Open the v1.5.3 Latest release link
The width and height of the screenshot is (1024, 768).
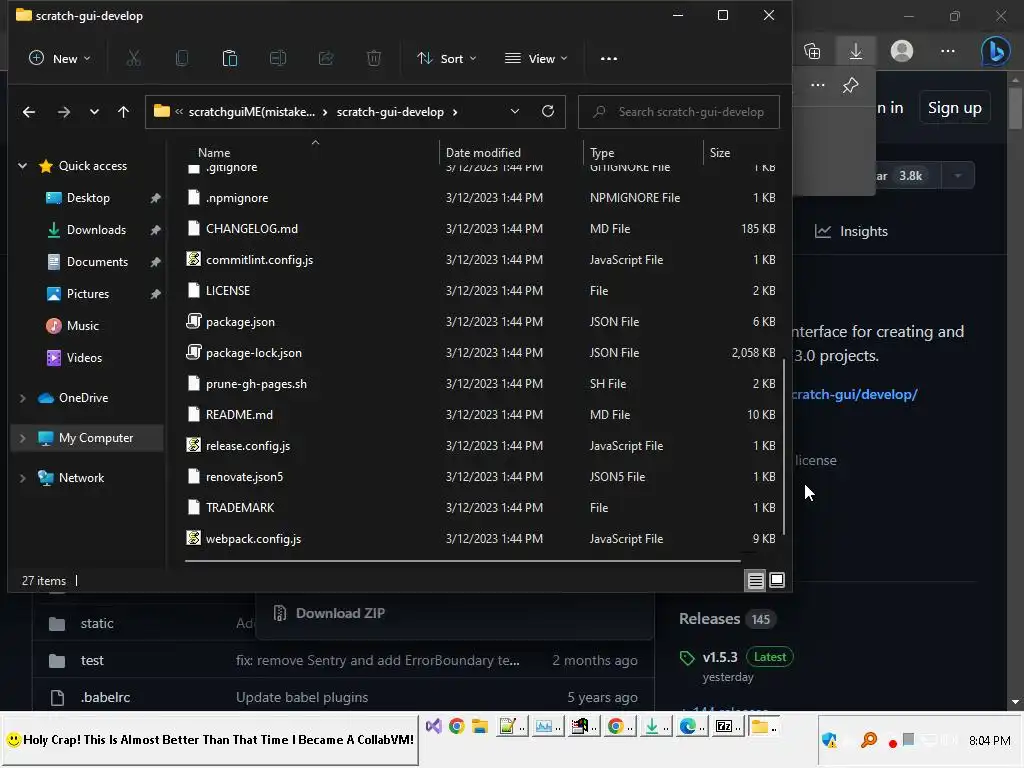720,657
